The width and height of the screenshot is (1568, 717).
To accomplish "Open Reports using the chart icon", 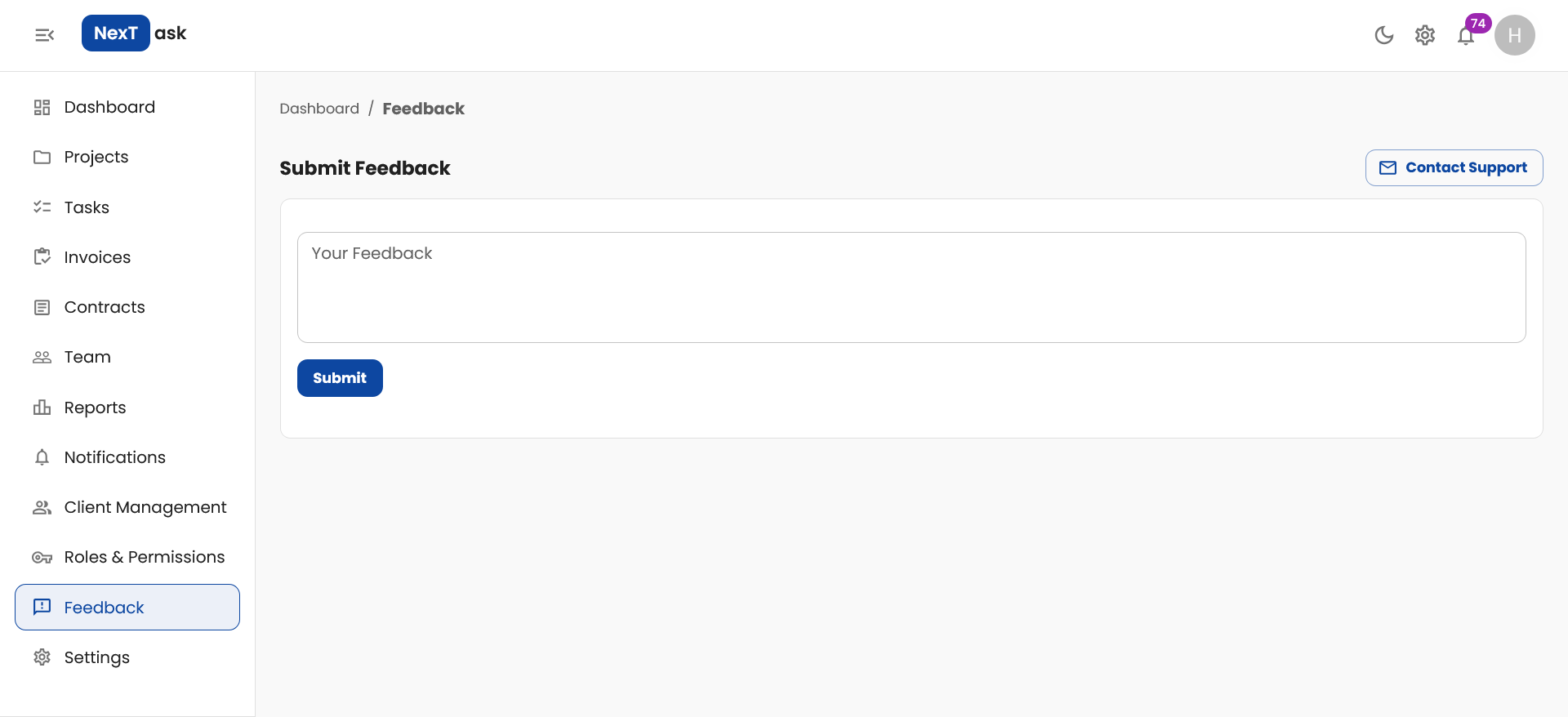I will point(42,407).
